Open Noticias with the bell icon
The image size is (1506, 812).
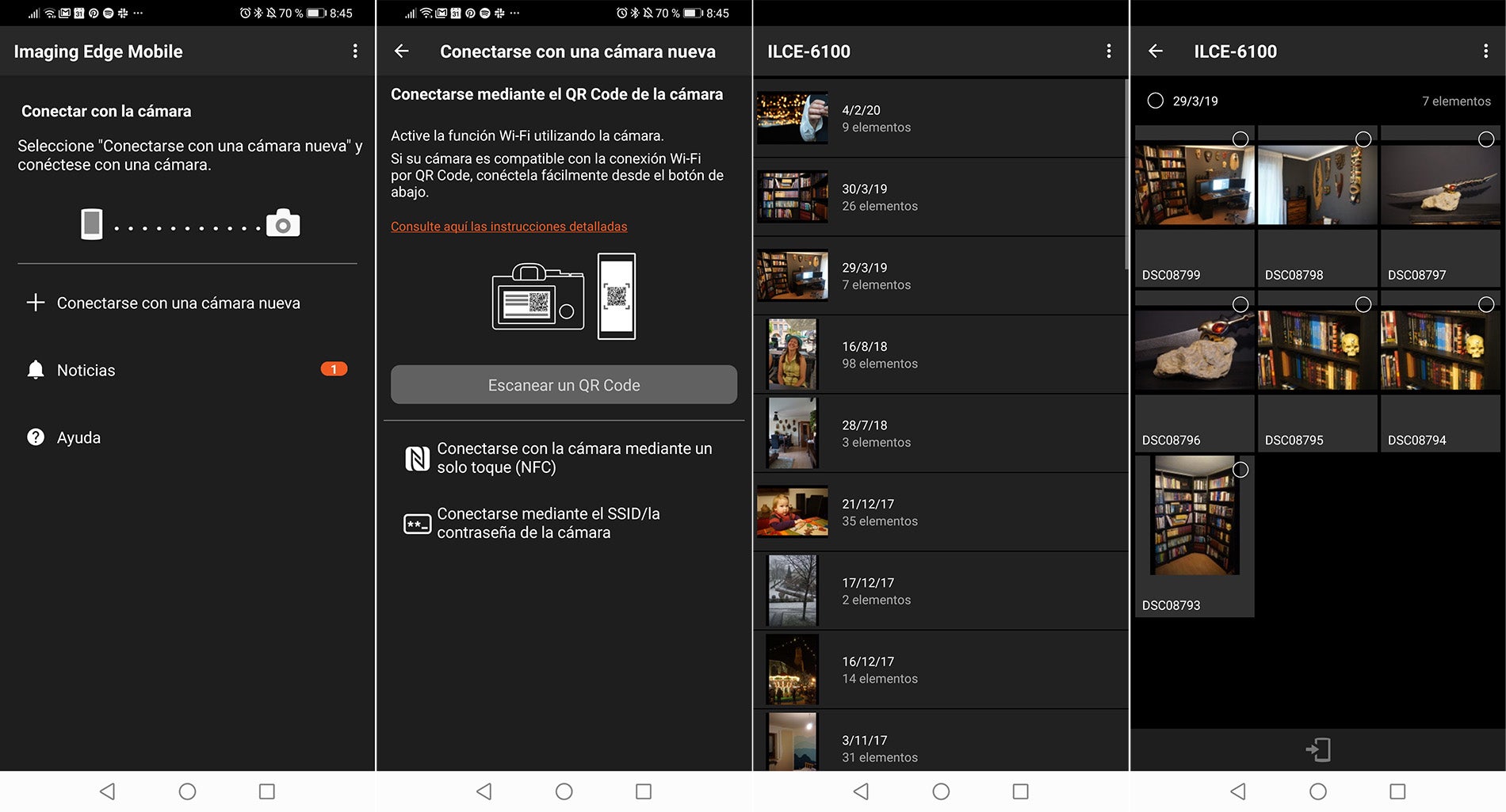tap(36, 370)
